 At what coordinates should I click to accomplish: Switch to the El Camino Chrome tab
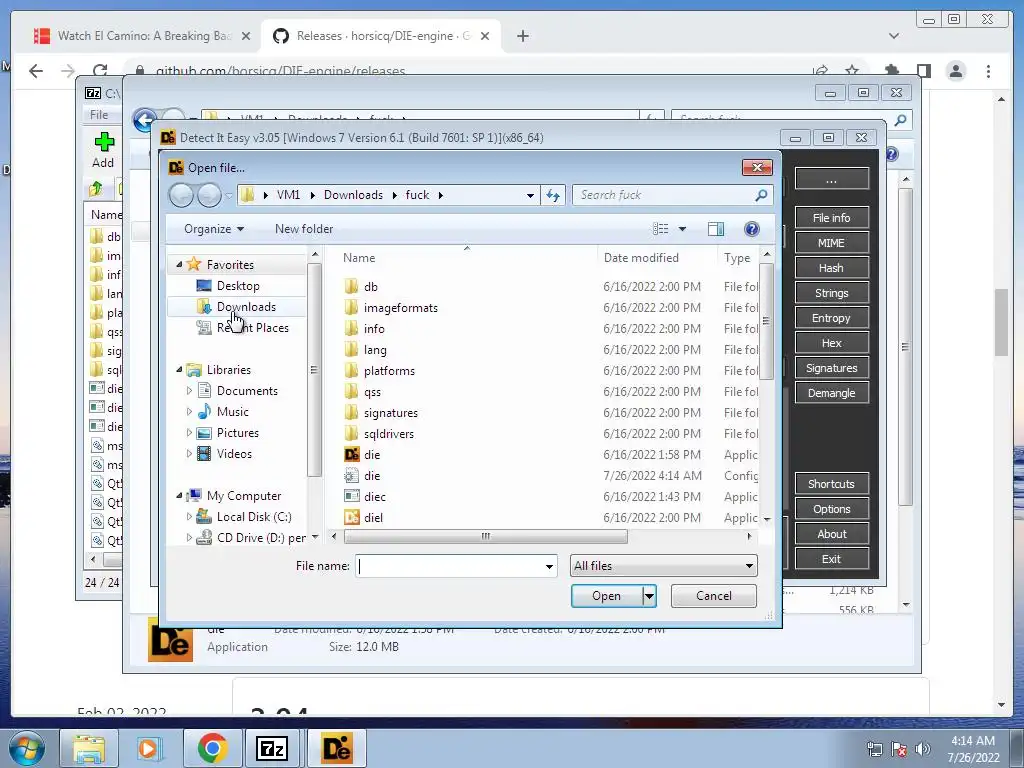[142, 36]
